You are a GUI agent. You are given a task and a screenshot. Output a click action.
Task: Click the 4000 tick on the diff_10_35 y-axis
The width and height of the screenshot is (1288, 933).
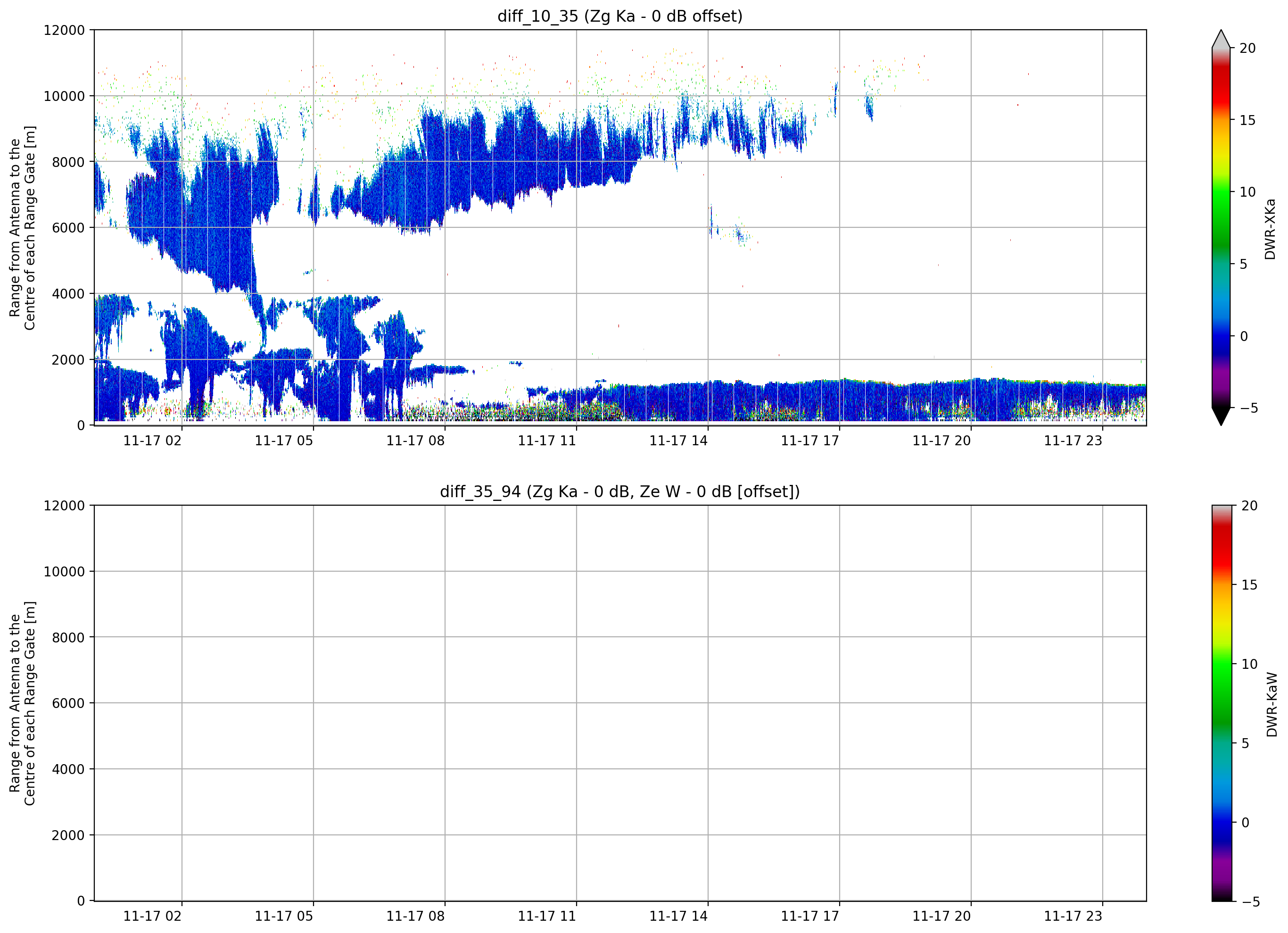tap(68, 294)
